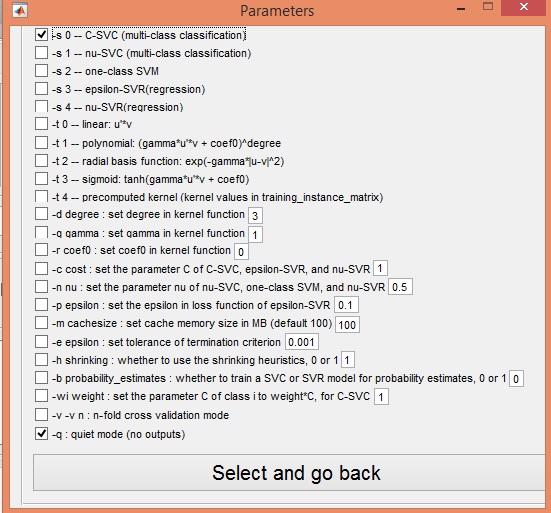Image resolution: width=551 pixels, height=513 pixels.
Task: Check the -g gamma checkbox
Action: (41, 232)
